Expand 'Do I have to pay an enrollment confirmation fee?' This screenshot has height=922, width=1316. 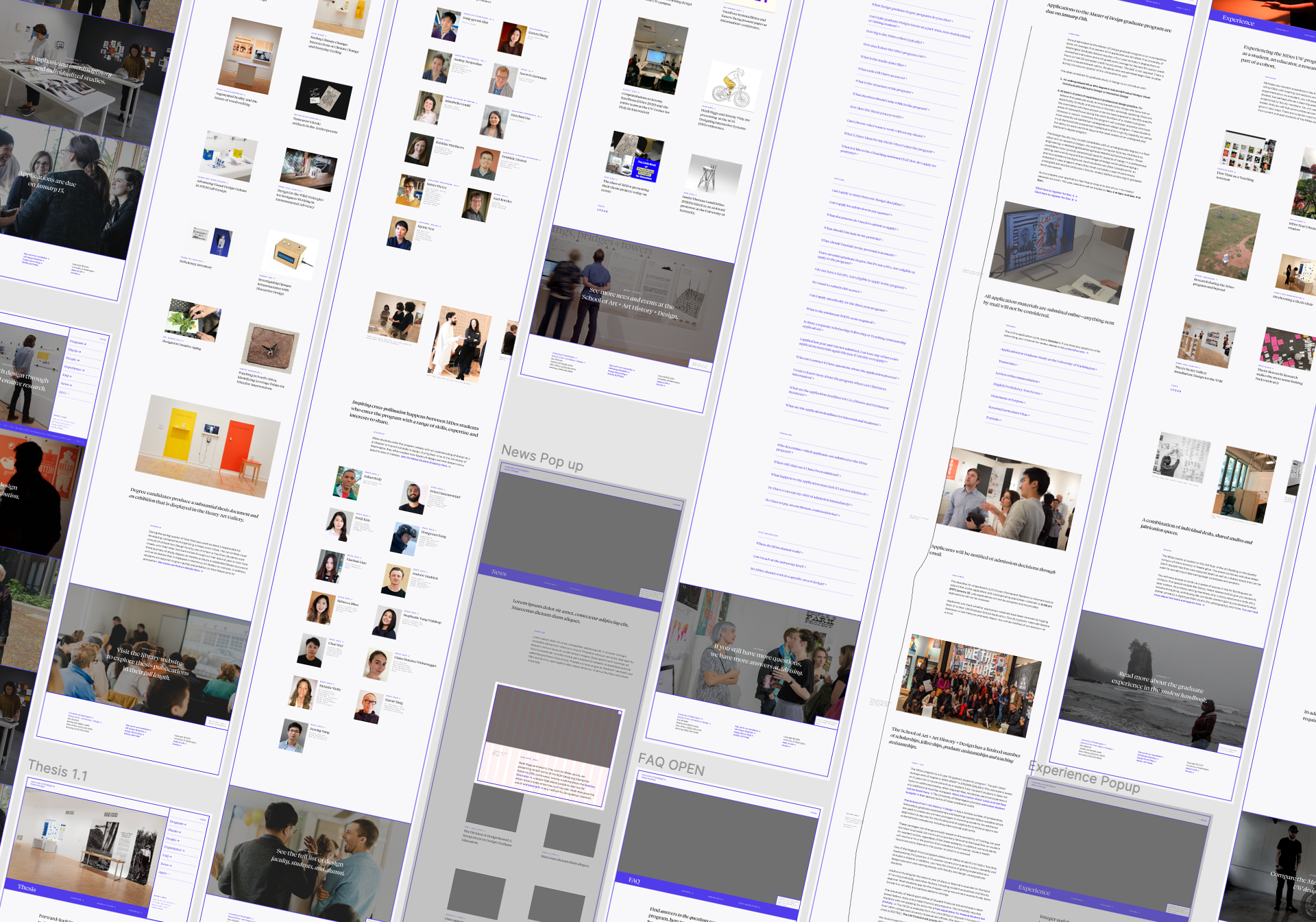(x=802, y=507)
